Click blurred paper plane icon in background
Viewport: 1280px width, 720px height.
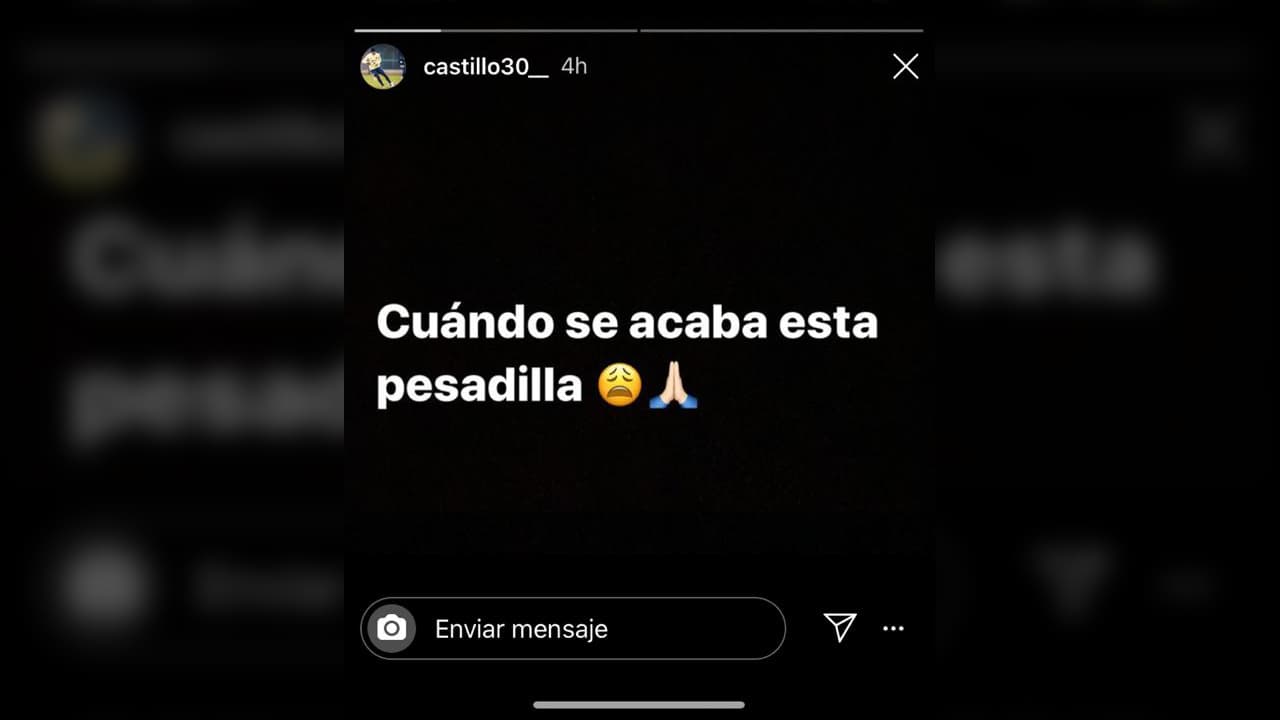[x=1072, y=580]
